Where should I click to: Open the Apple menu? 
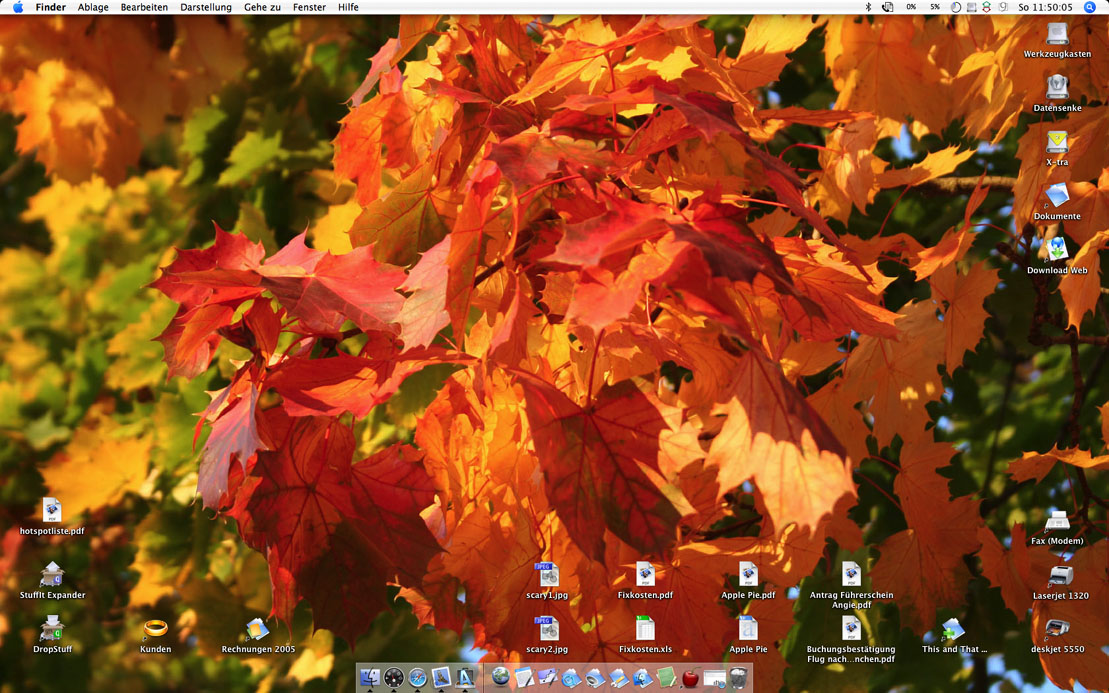tap(18, 7)
